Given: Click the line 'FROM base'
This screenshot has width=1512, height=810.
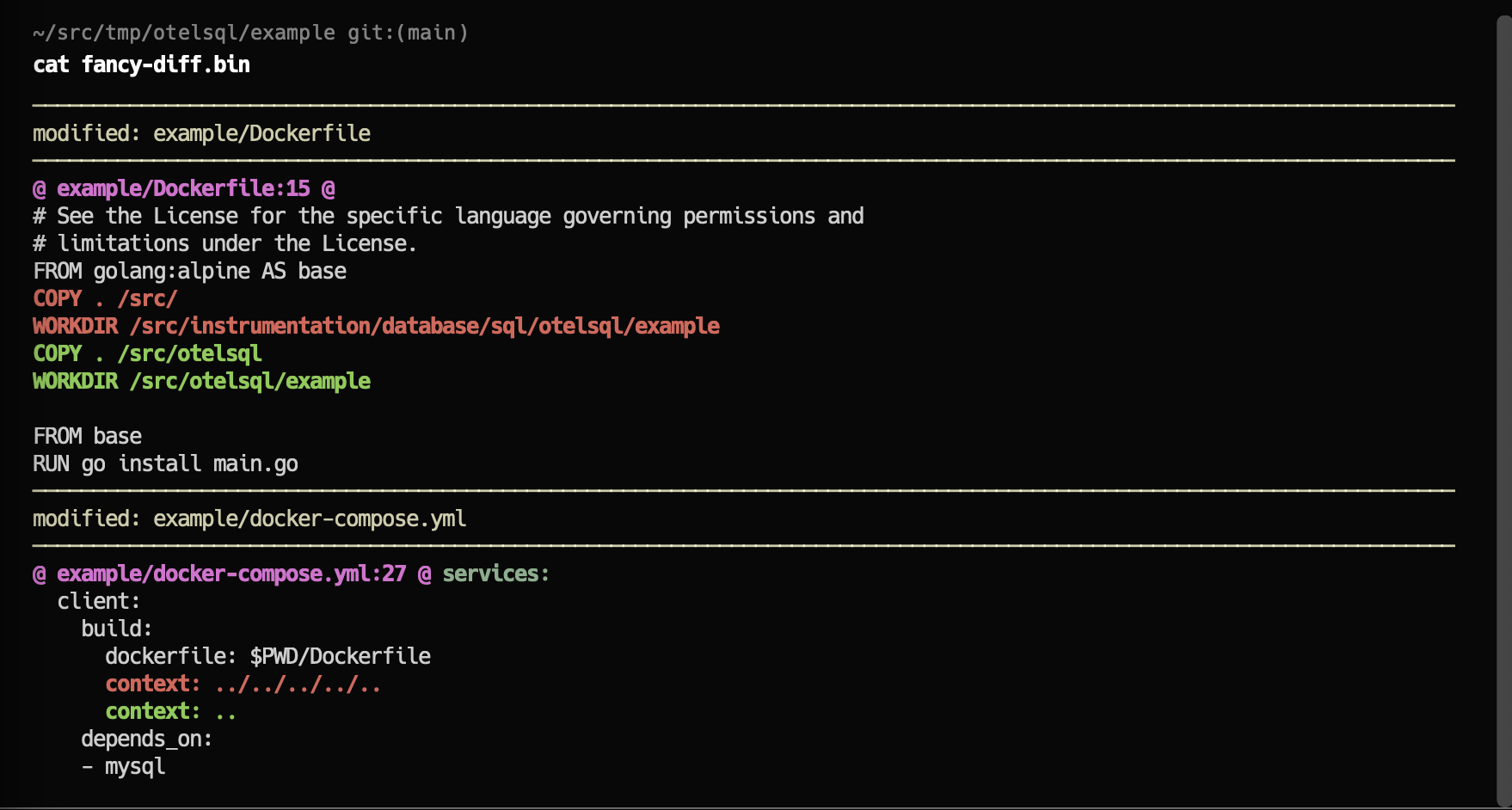Looking at the screenshot, I should coord(88,436).
